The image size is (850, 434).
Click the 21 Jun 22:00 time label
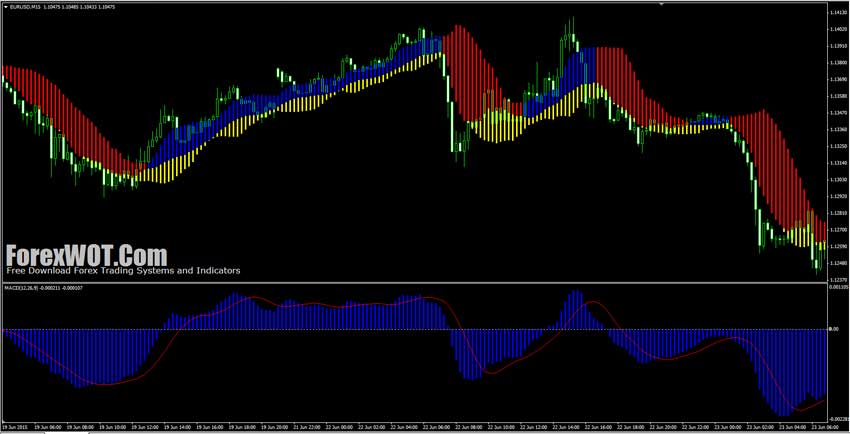[x=307, y=427]
